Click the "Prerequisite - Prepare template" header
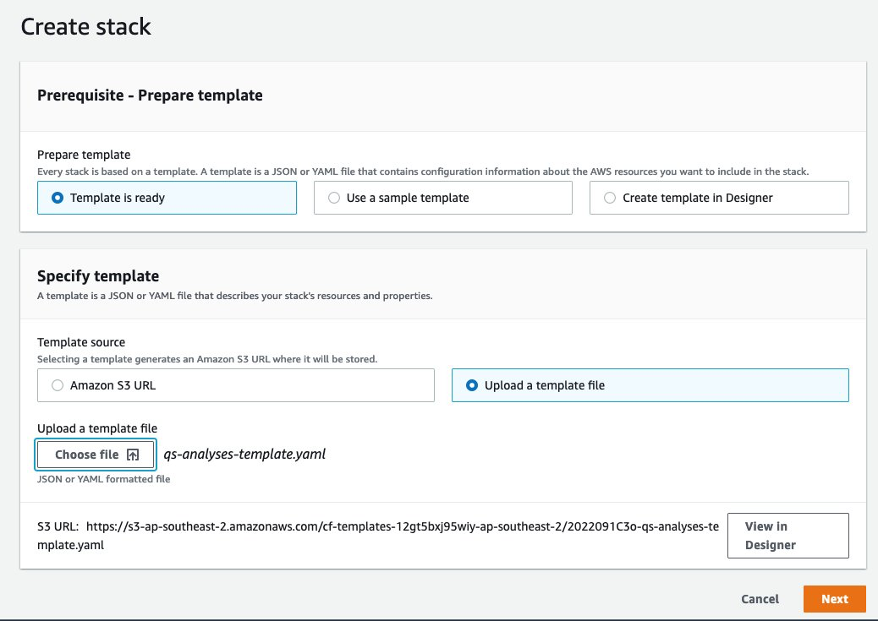Image resolution: width=879 pixels, height=622 pixels. tap(149, 95)
